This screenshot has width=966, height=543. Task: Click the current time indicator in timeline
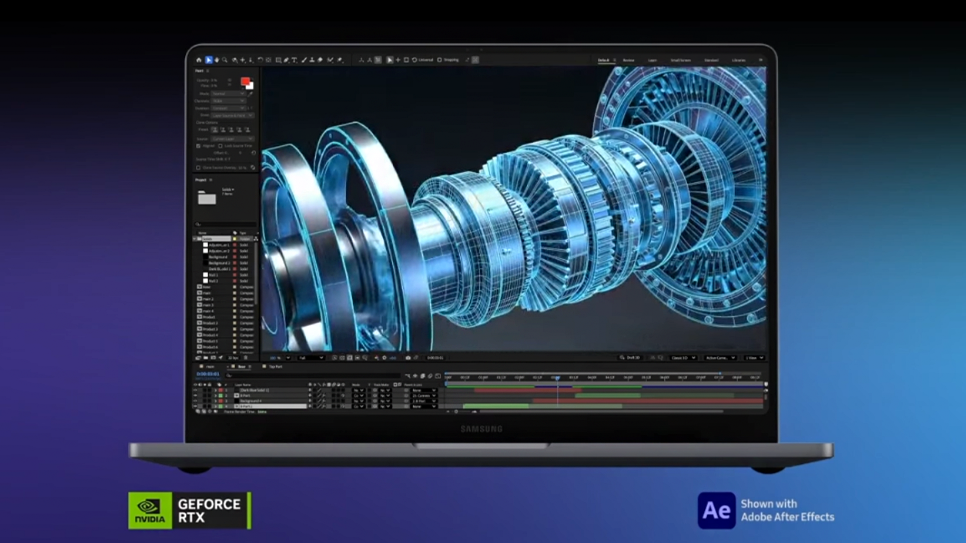[557, 377]
